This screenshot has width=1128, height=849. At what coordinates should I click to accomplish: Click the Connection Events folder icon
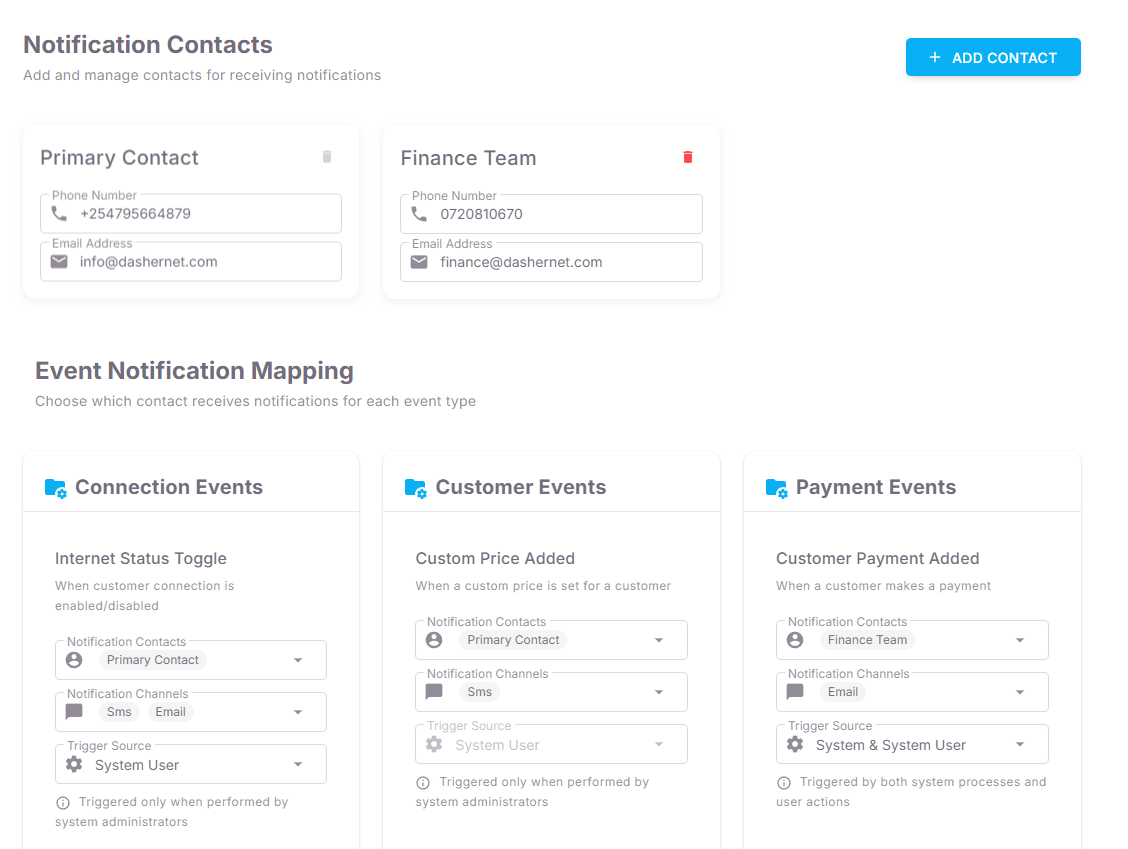tap(55, 488)
